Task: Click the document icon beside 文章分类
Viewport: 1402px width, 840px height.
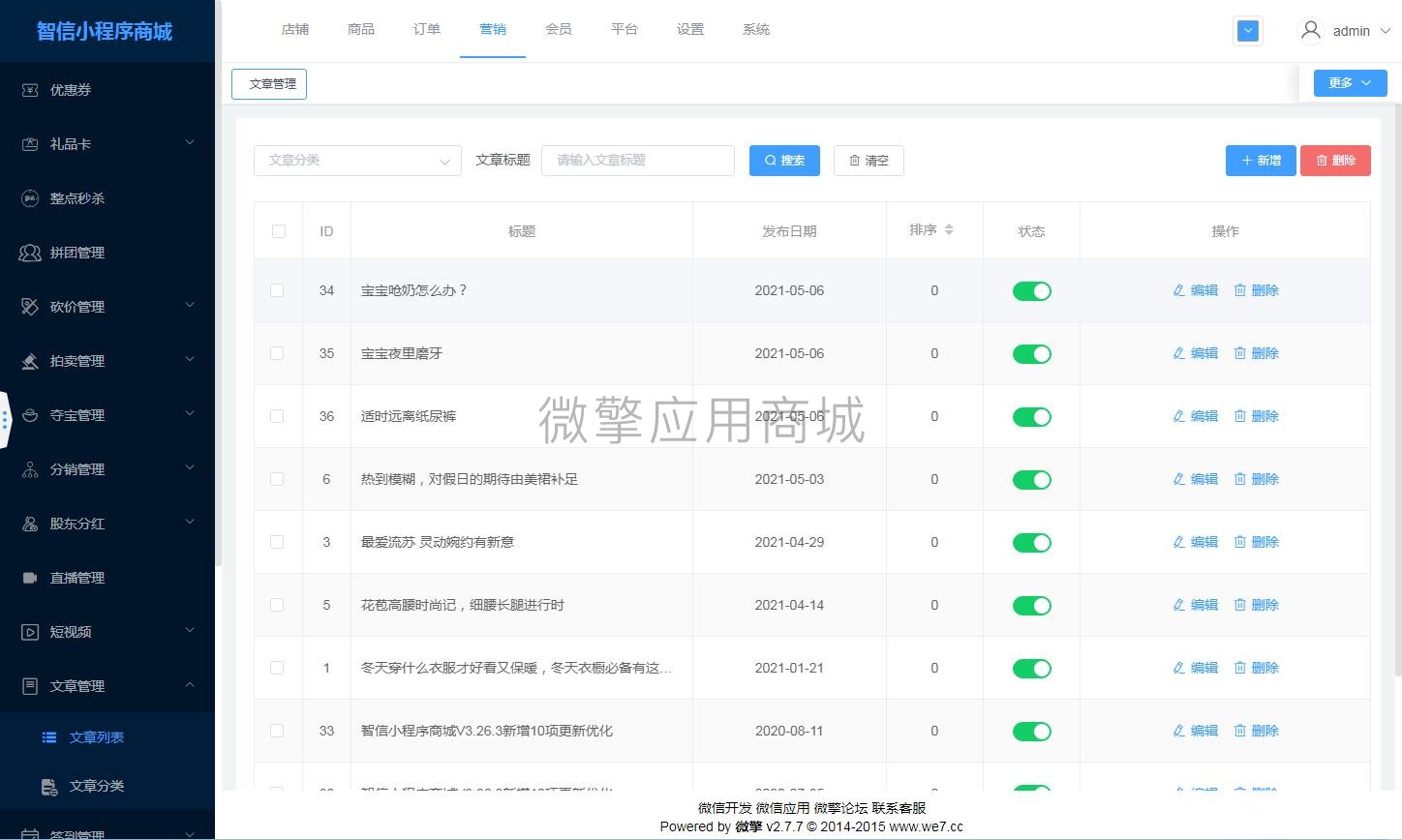Action: coord(49,786)
